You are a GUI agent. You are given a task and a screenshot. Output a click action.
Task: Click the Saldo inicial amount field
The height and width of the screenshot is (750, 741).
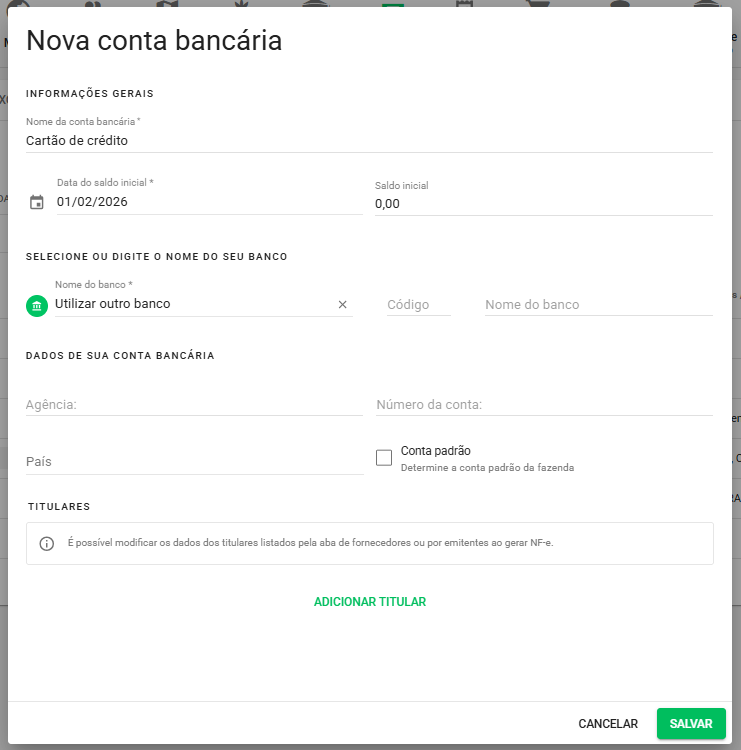pos(543,203)
